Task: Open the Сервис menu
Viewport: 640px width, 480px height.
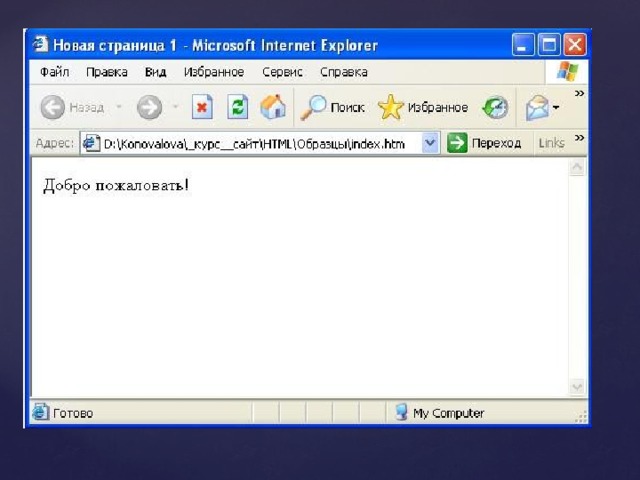Action: click(282, 72)
